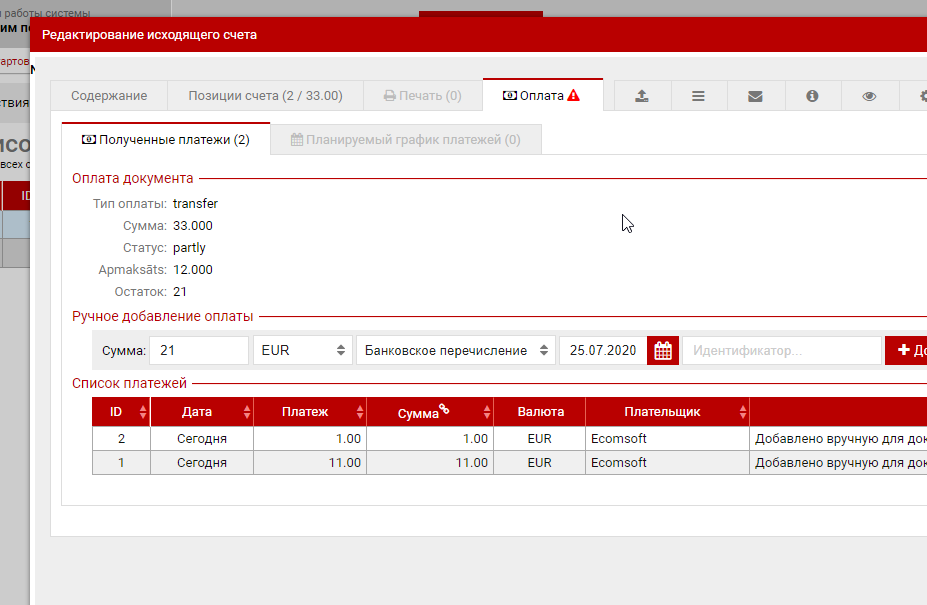Open Позиции счета (2 / 33.00) tab
927x605 pixels.
point(265,96)
